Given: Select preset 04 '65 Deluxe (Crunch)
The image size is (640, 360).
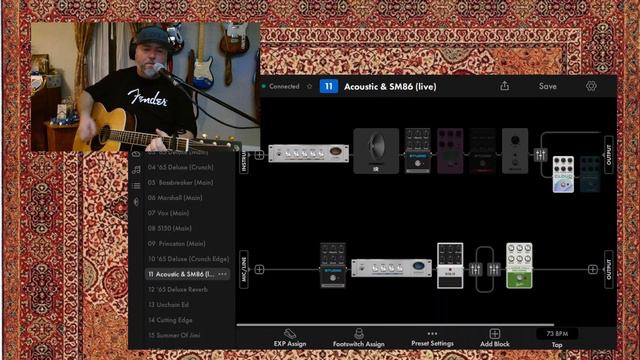Looking at the screenshot, I should pos(180,167).
